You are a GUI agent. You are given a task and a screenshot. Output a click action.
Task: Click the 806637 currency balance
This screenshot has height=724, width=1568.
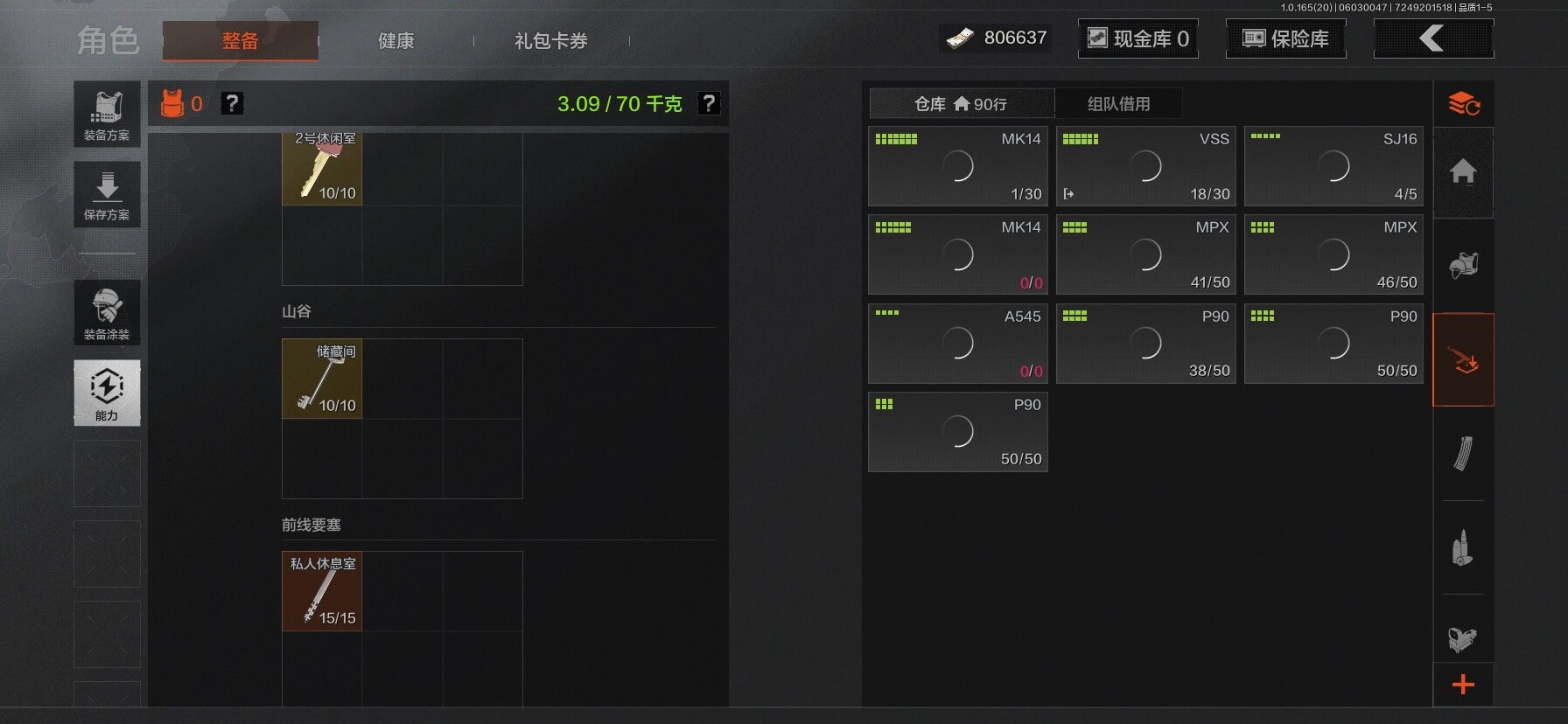click(x=1015, y=38)
